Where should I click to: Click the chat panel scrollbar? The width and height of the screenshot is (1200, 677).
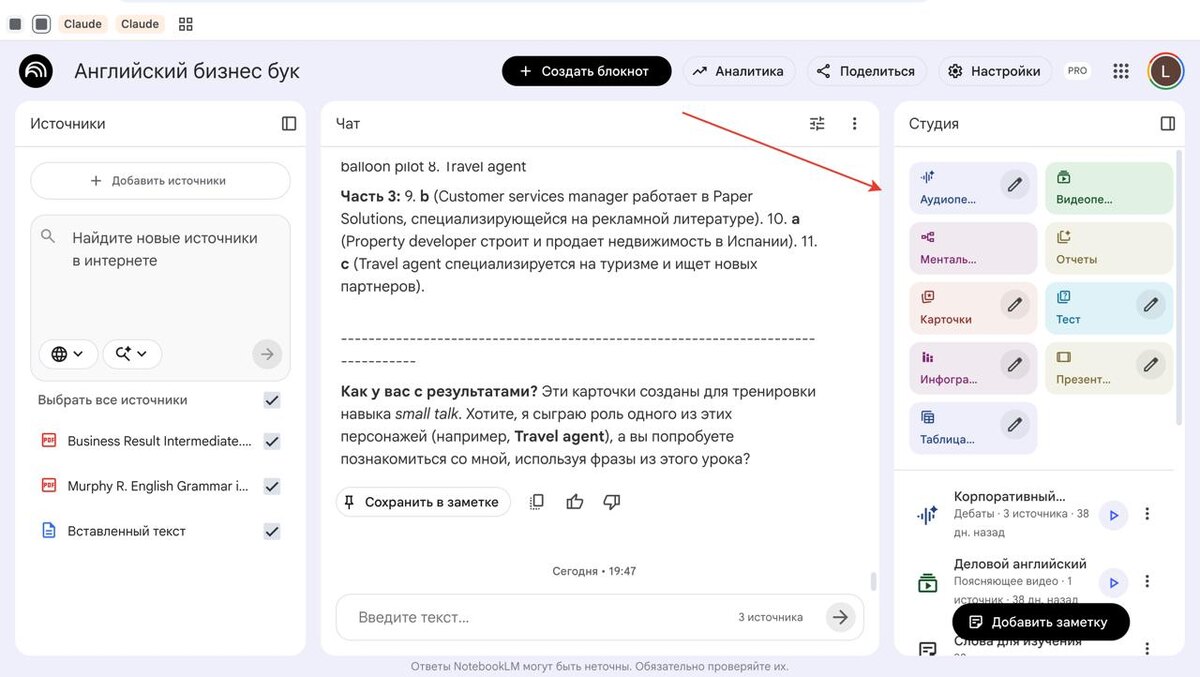pyautogui.click(x=873, y=581)
